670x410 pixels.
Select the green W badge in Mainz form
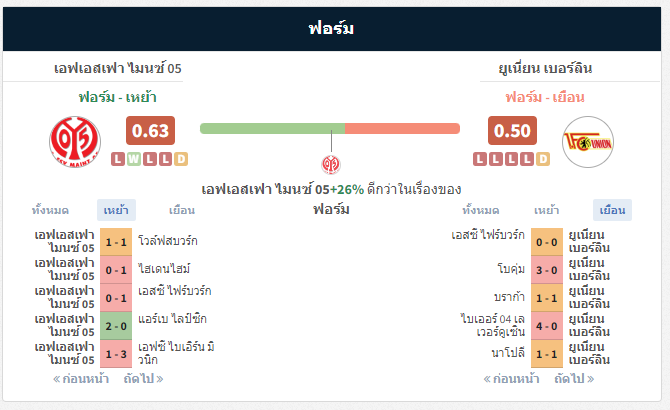[134, 159]
